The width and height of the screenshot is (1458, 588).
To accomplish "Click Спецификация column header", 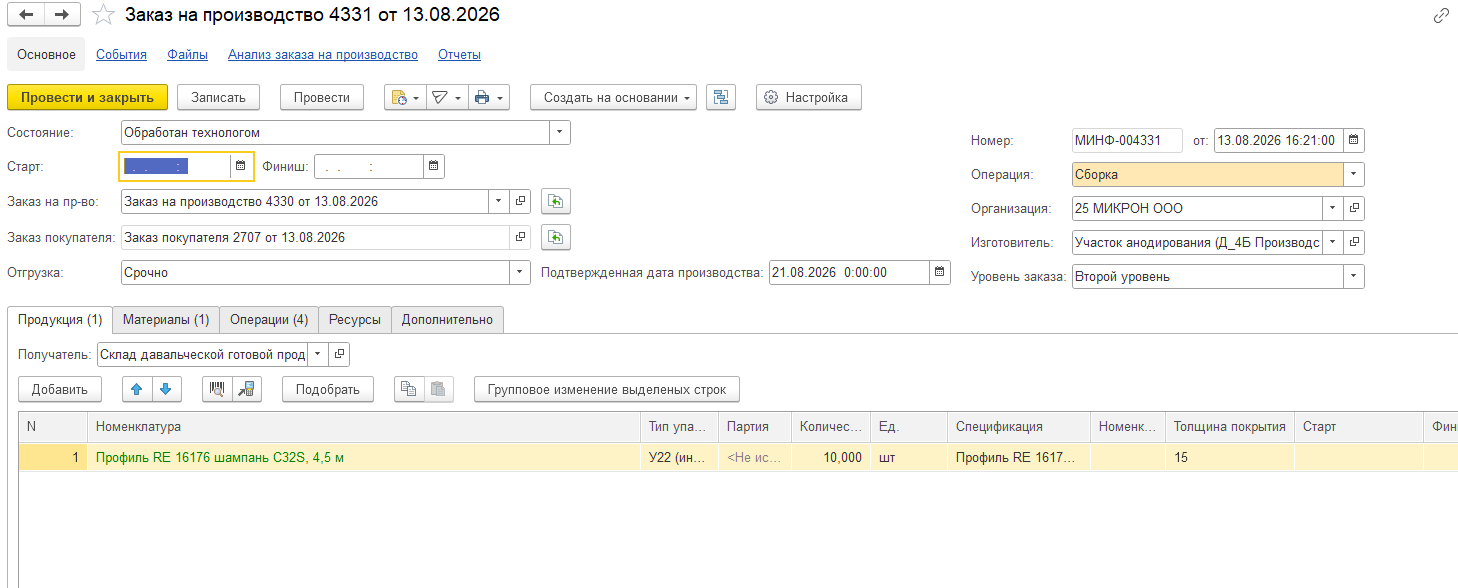I will [1019, 427].
